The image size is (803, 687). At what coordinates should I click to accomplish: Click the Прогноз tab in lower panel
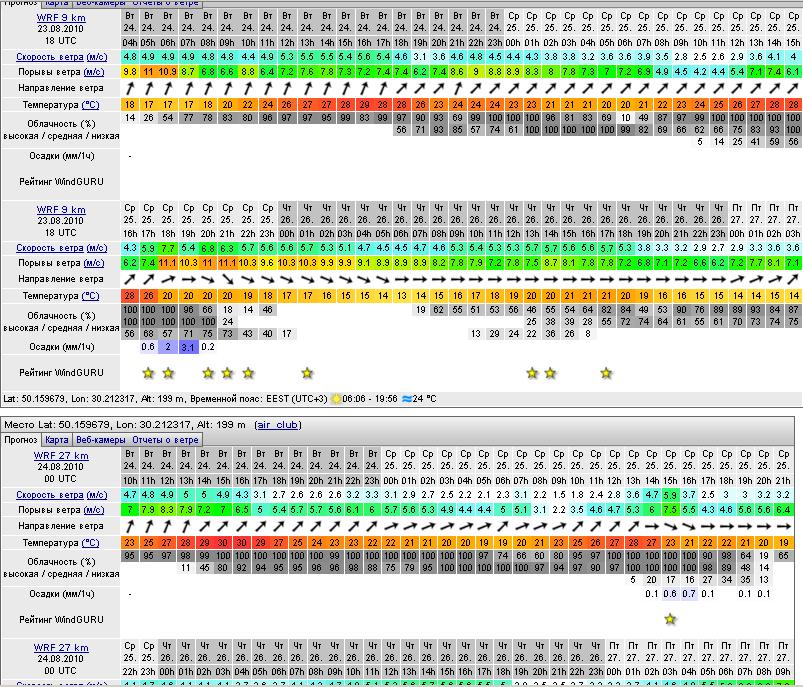pos(20,439)
